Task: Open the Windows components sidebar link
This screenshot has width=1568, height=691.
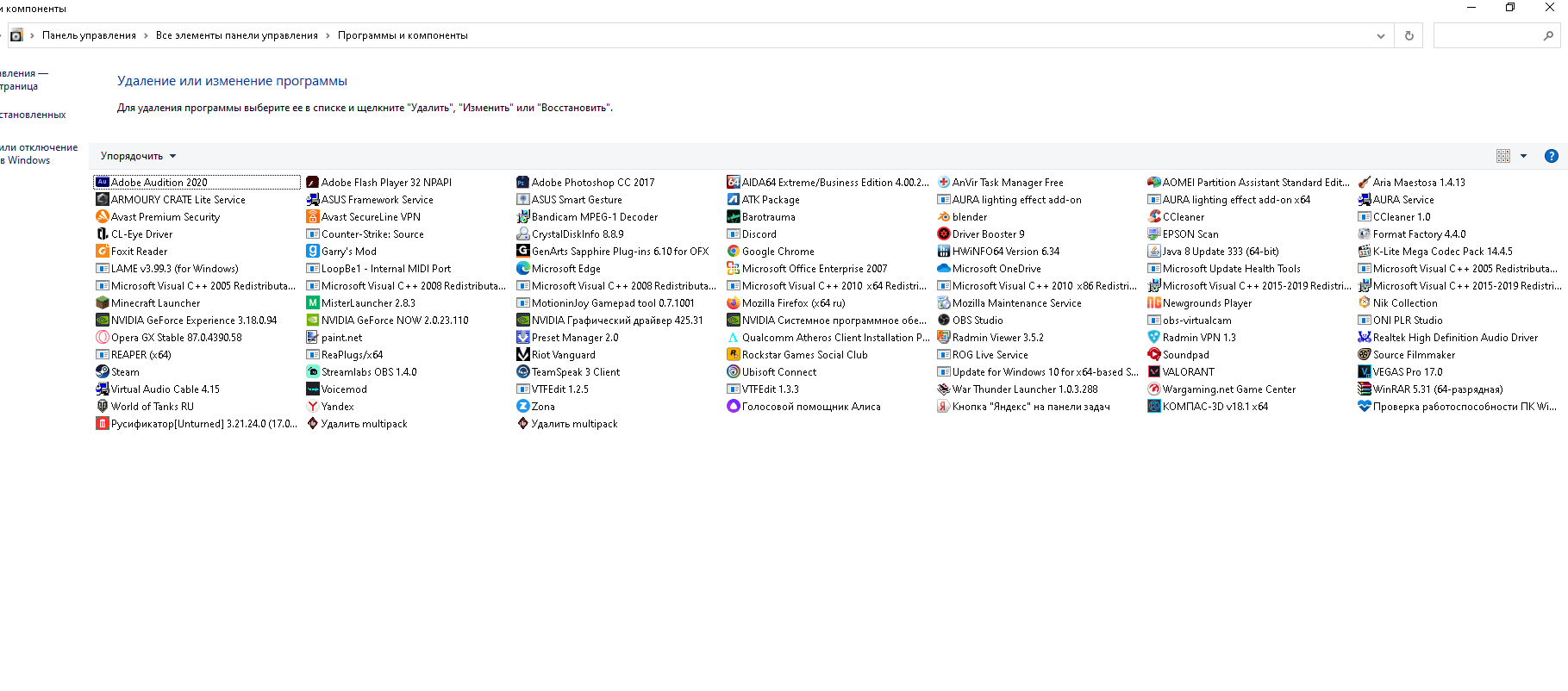Action: (39, 154)
